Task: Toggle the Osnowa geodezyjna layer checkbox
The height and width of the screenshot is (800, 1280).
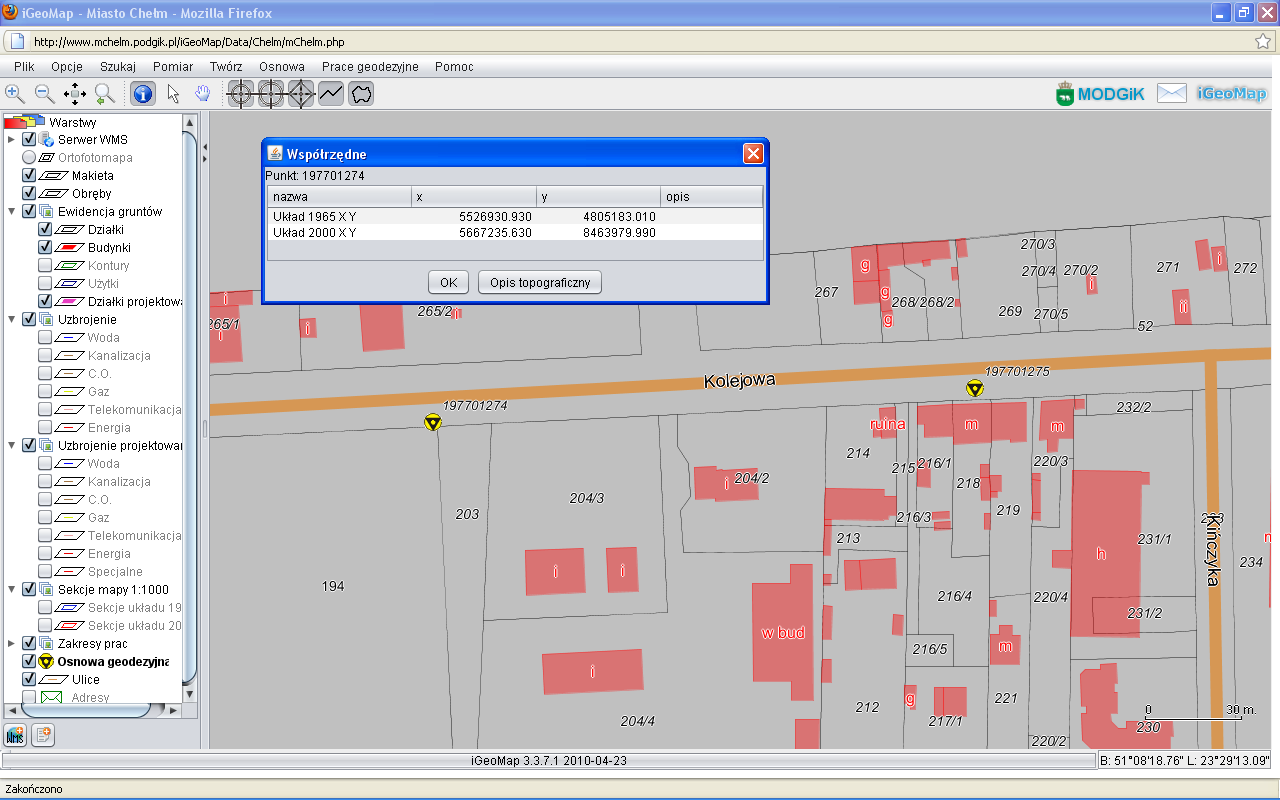Action: 29,662
